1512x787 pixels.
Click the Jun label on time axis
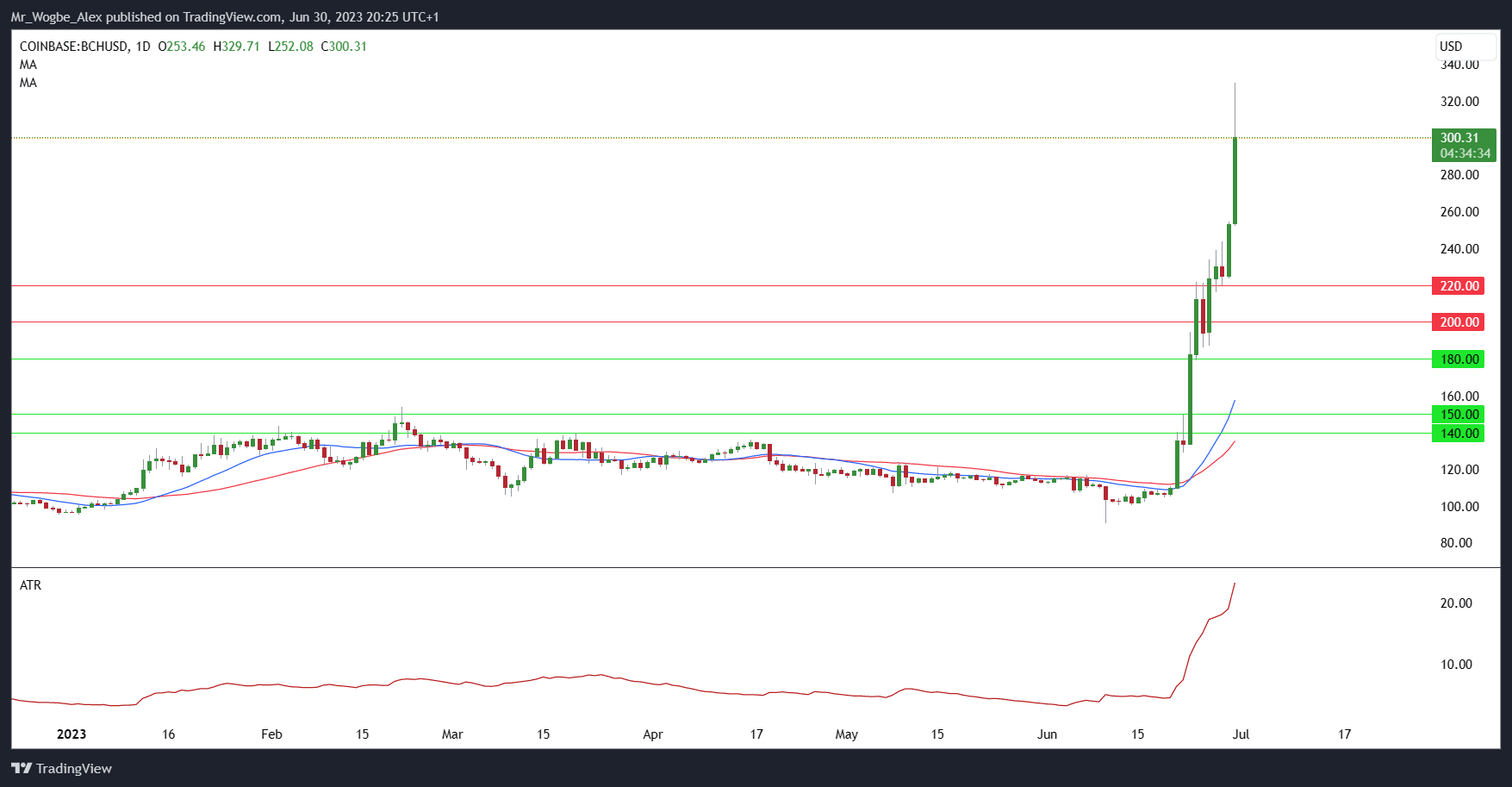(x=1047, y=734)
